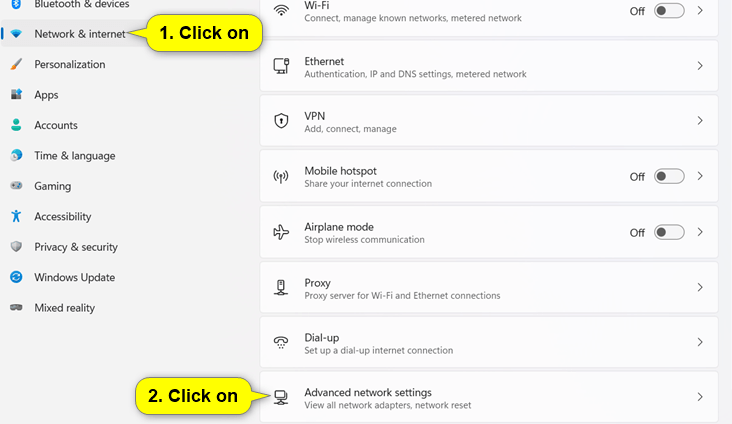Image resolution: width=732 pixels, height=424 pixels.
Task: Expand the Proxy settings chevron
Action: [x=700, y=288]
